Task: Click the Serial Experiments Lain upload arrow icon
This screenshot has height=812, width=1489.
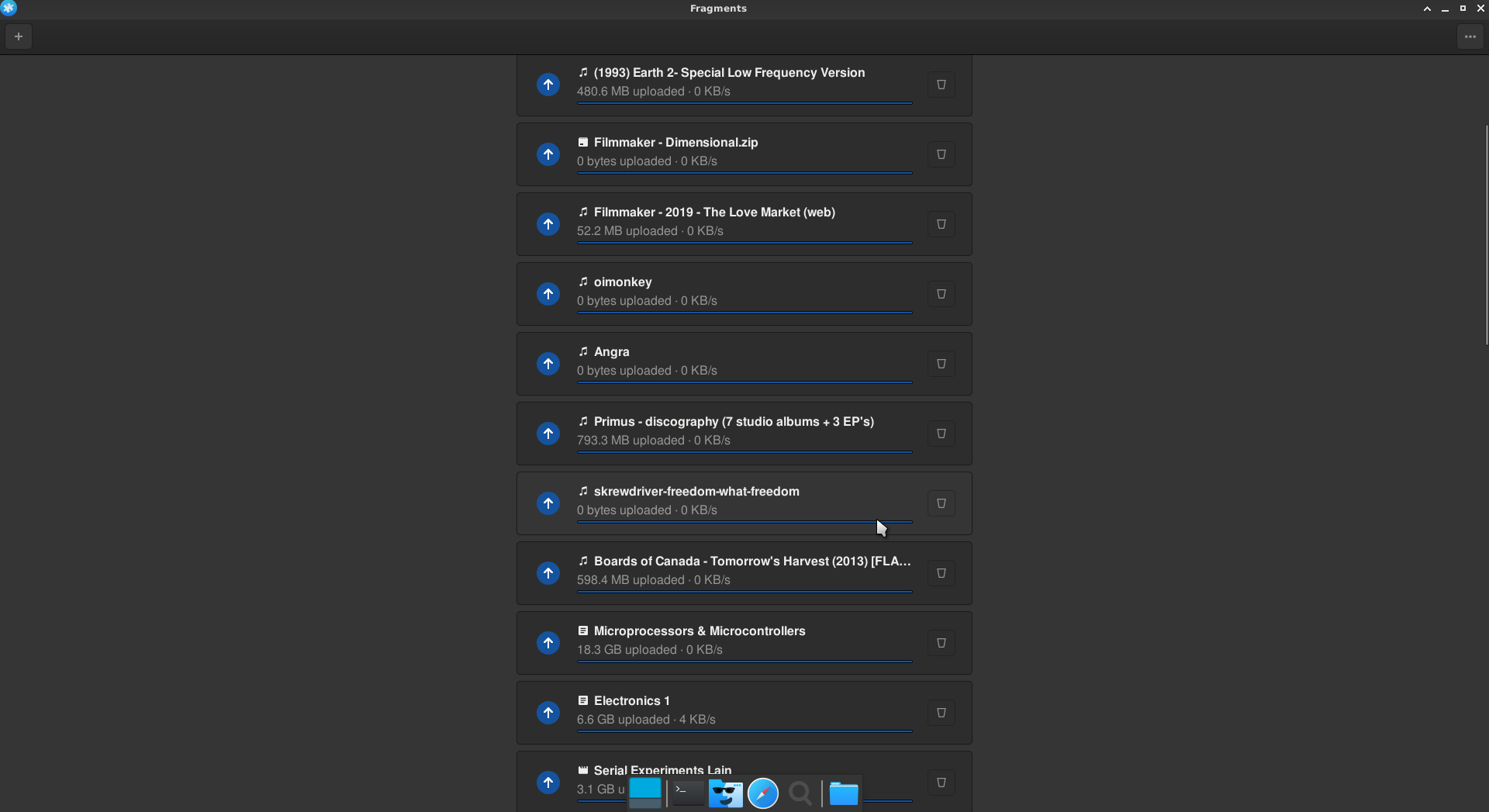Action: pos(548,783)
